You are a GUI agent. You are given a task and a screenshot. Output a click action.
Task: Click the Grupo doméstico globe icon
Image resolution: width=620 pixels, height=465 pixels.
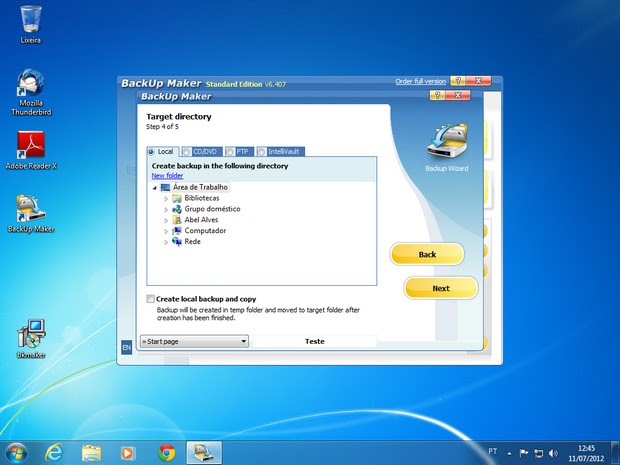(x=177, y=209)
